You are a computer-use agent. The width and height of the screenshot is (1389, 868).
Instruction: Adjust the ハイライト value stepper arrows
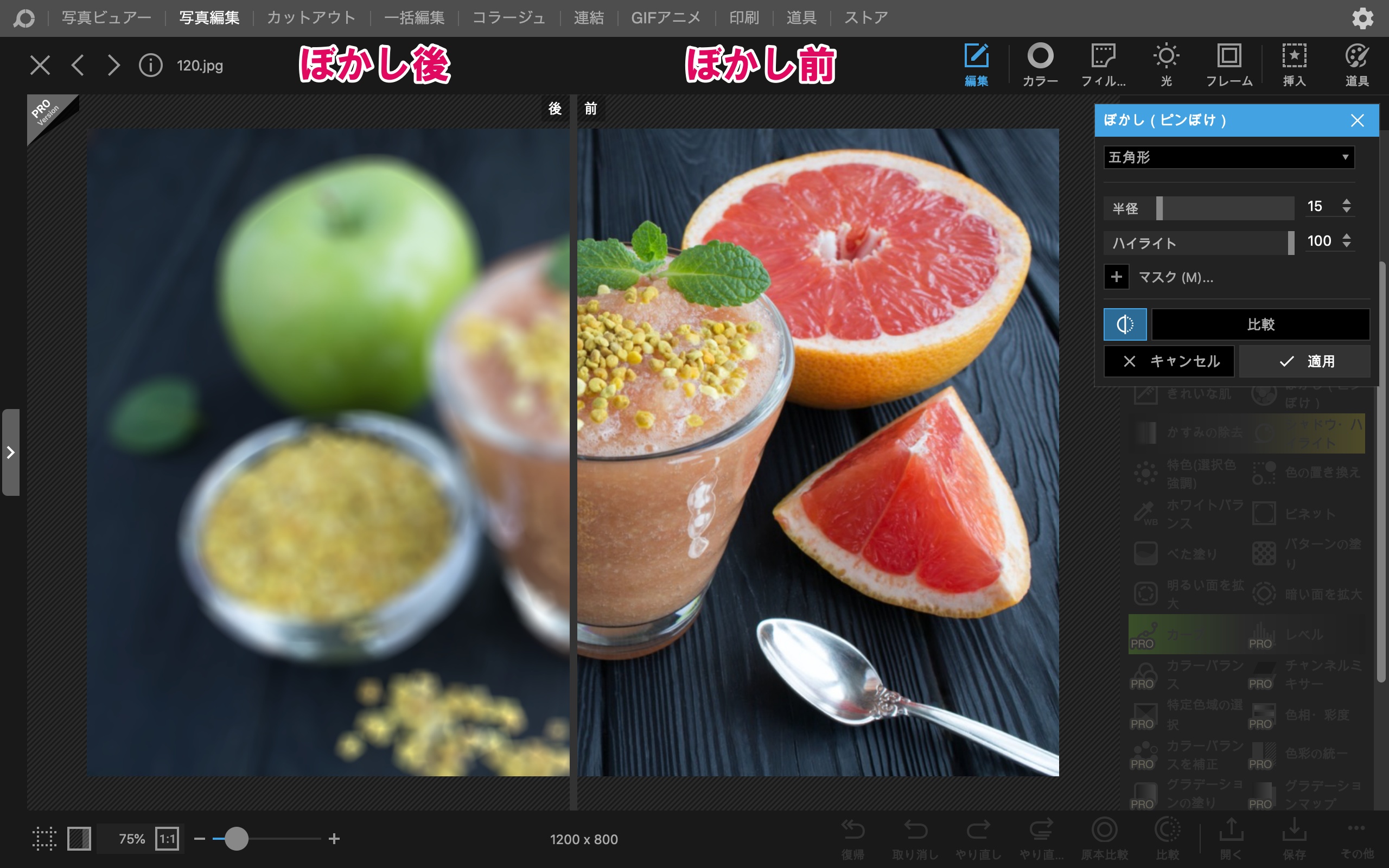point(1346,241)
